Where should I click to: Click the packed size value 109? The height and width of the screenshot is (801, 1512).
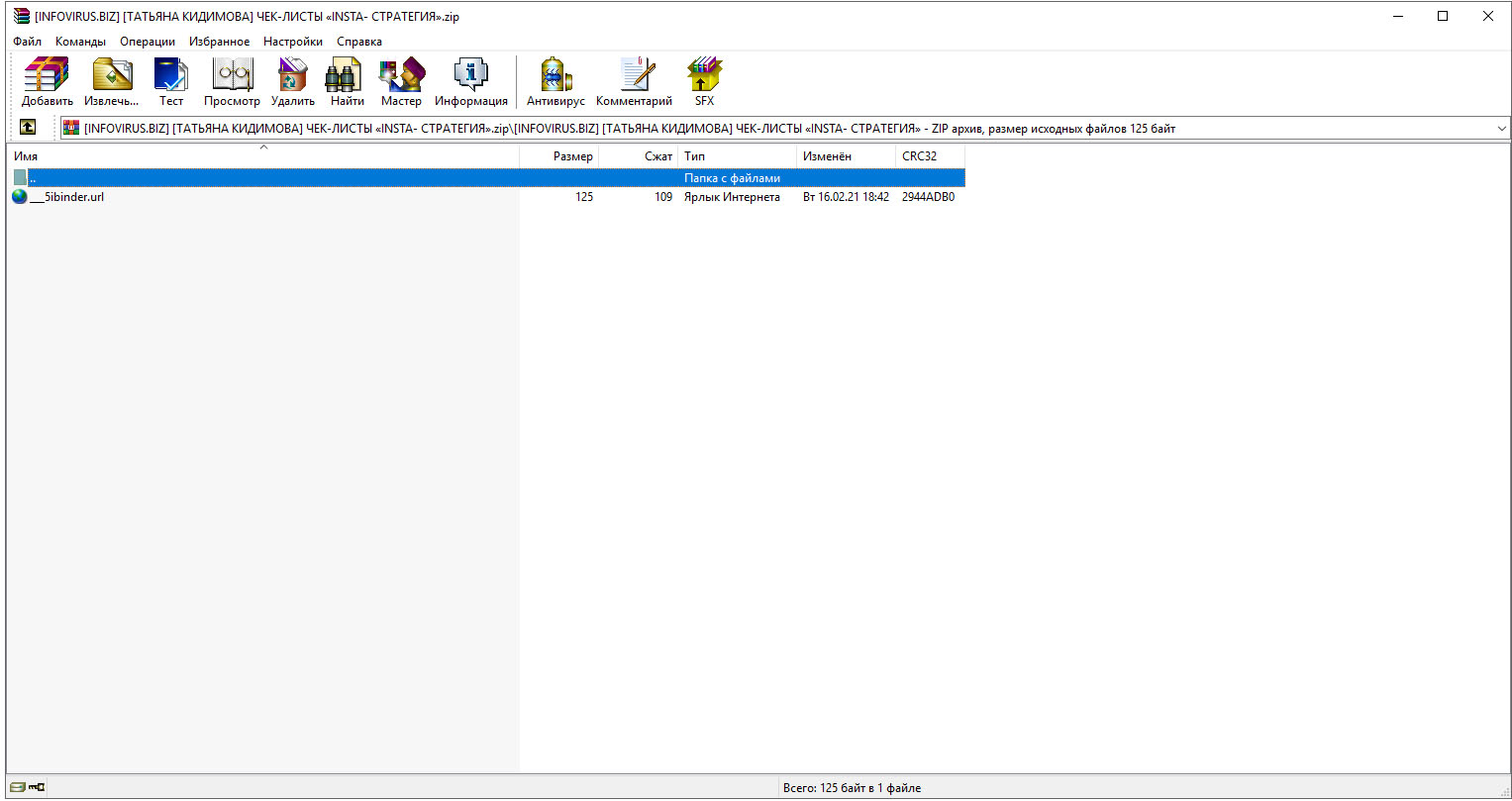click(663, 197)
